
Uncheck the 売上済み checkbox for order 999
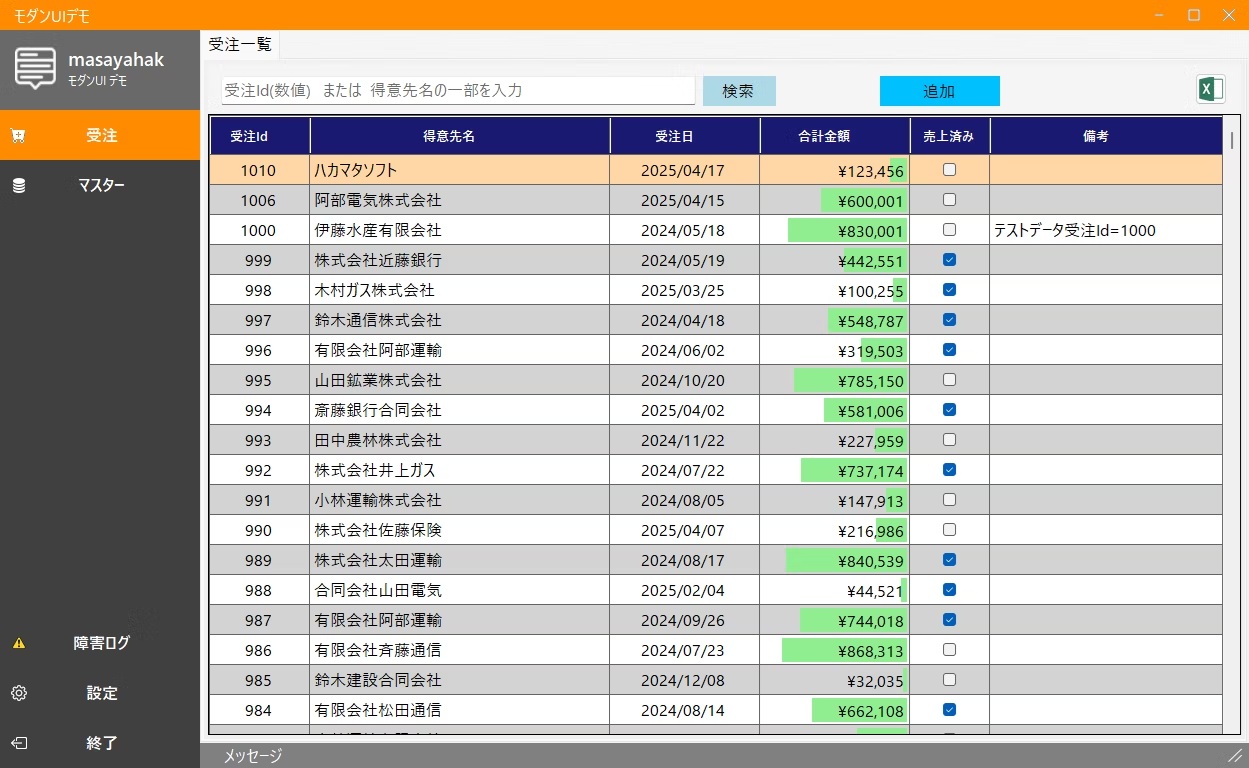coord(949,260)
